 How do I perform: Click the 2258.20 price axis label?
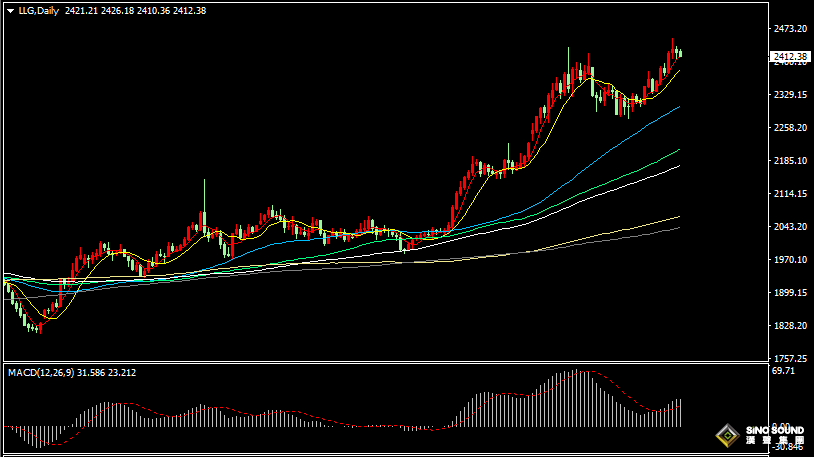coord(790,128)
